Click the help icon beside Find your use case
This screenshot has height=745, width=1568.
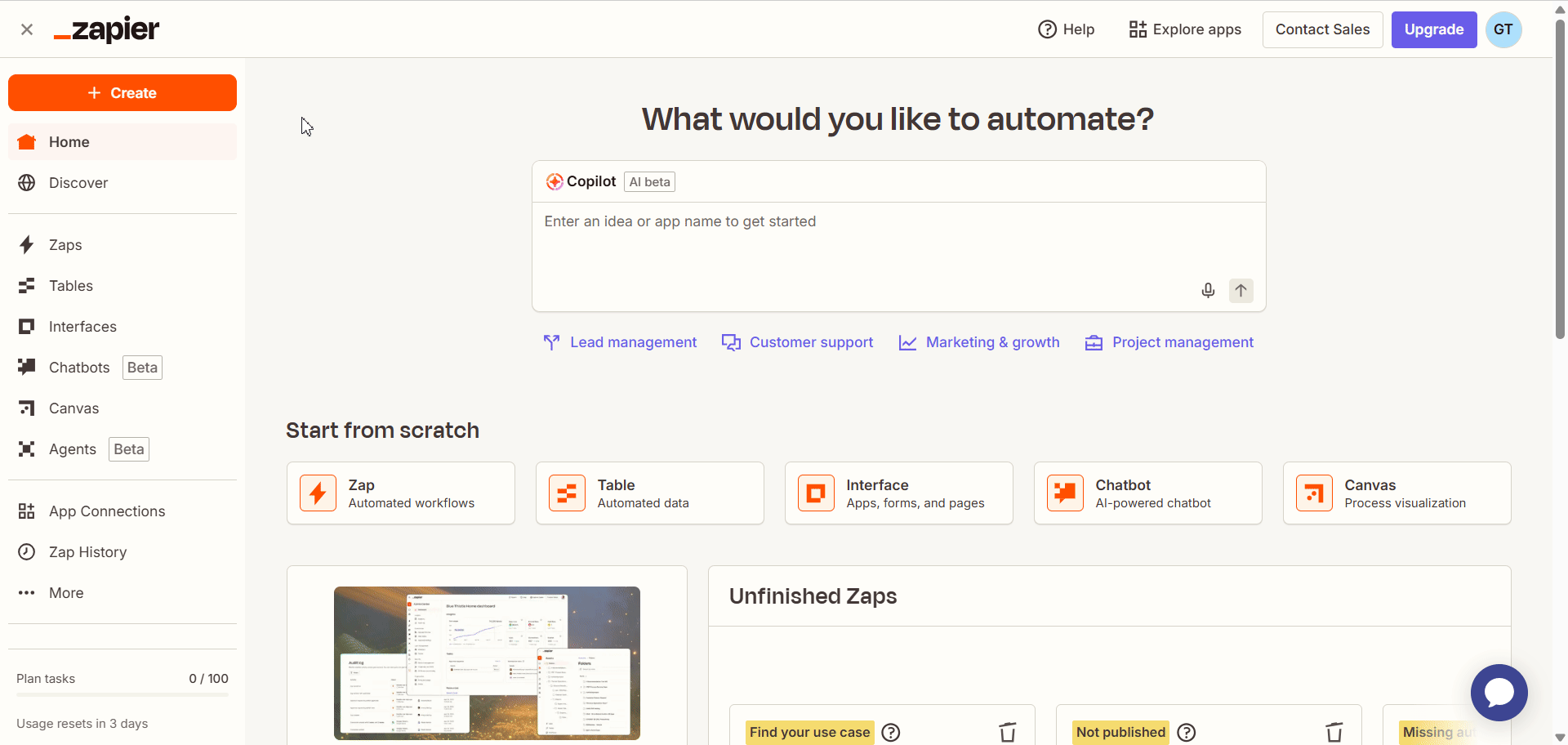coord(892,733)
